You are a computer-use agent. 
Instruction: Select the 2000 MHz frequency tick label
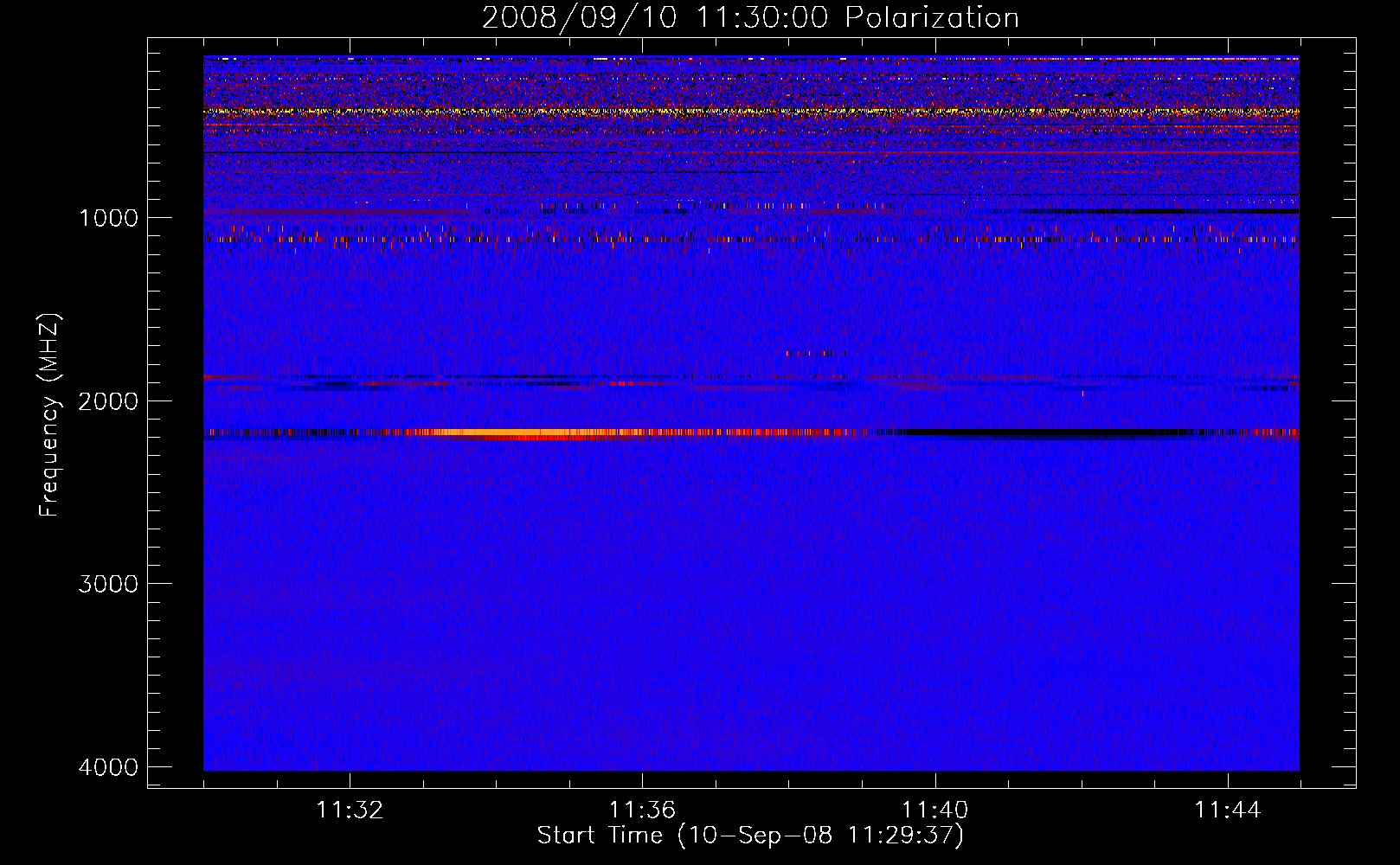click(108, 401)
